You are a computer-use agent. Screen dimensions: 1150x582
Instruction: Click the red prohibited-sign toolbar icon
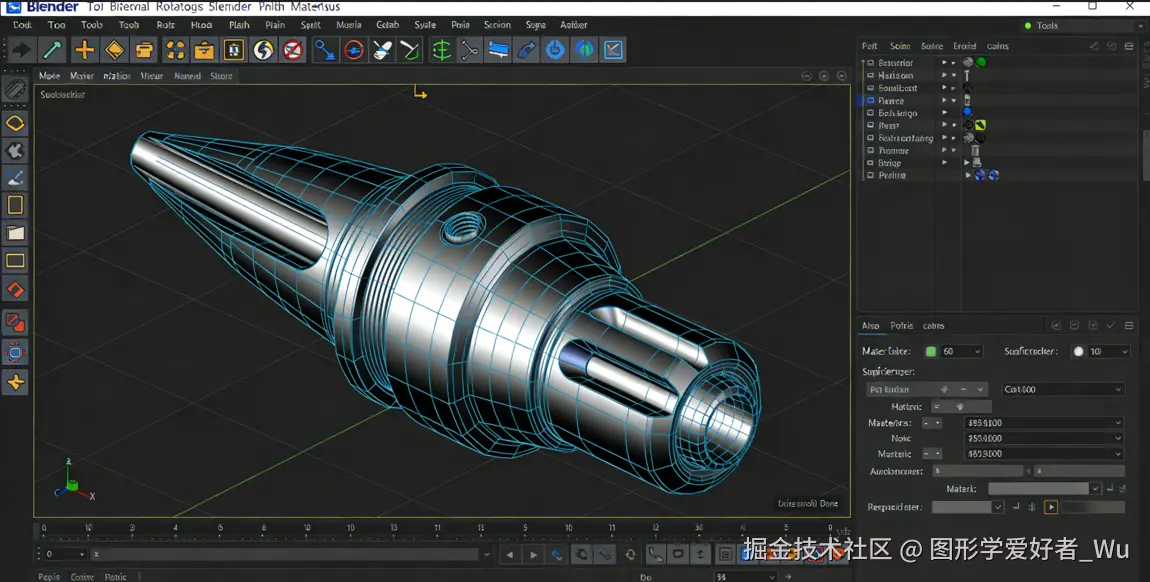pos(293,50)
